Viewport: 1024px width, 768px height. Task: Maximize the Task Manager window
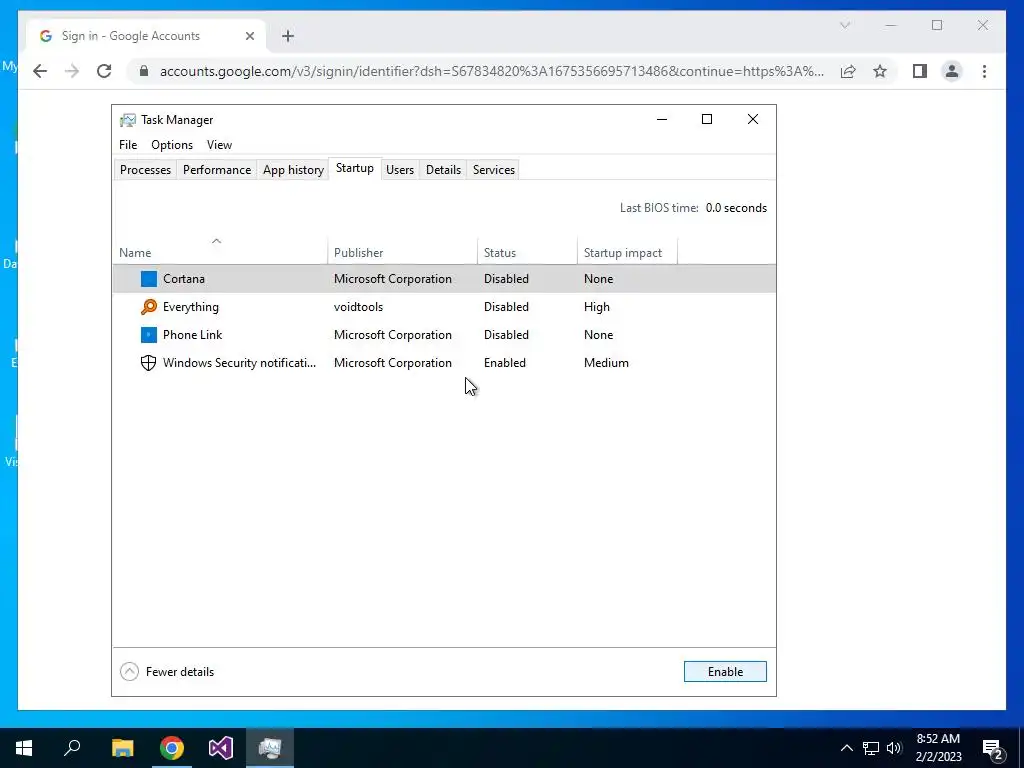click(707, 119)
